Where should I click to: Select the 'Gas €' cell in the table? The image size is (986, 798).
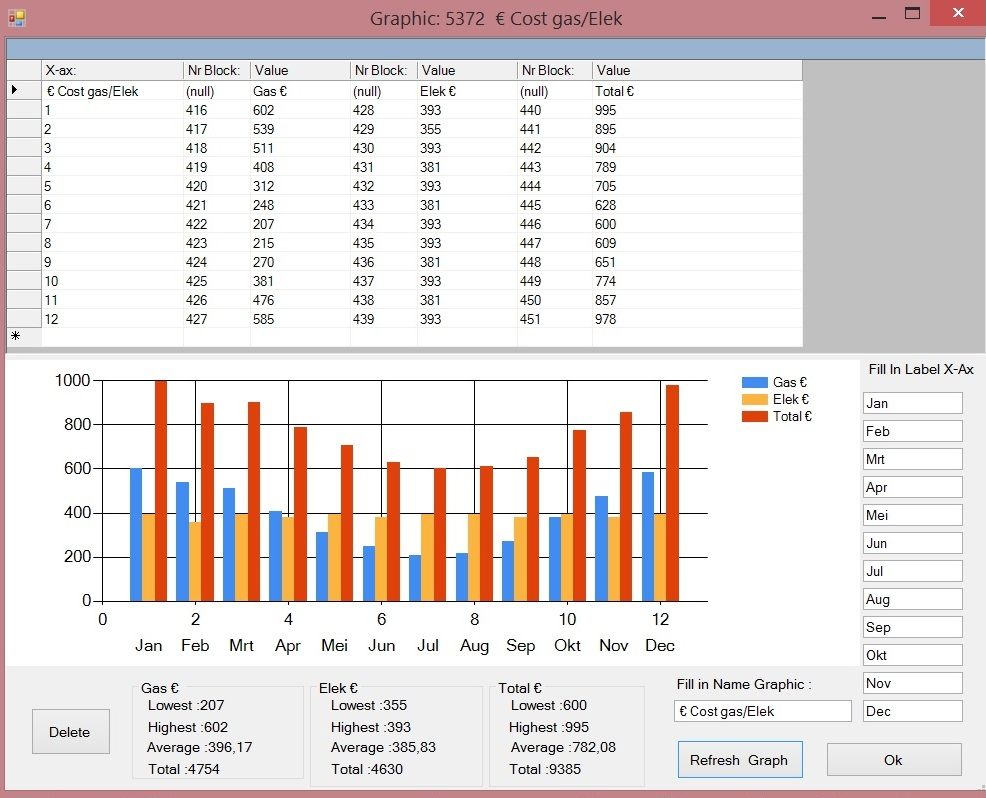pos(301,91)
